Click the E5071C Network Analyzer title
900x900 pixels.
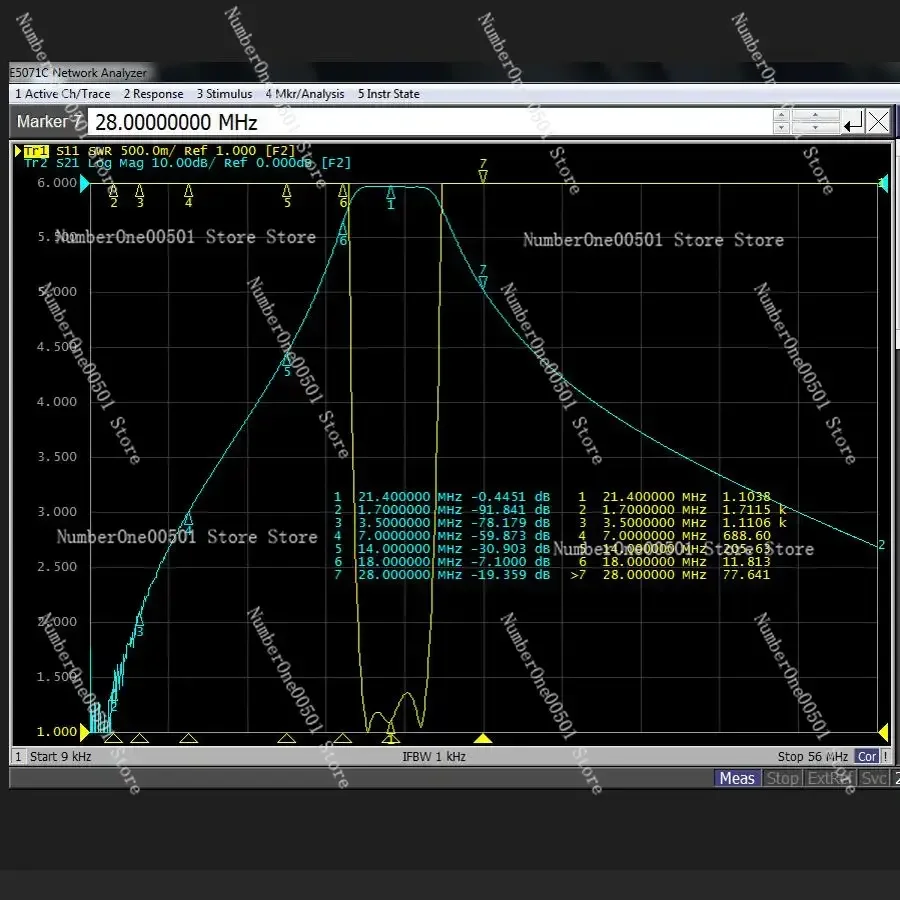[78, 73]
